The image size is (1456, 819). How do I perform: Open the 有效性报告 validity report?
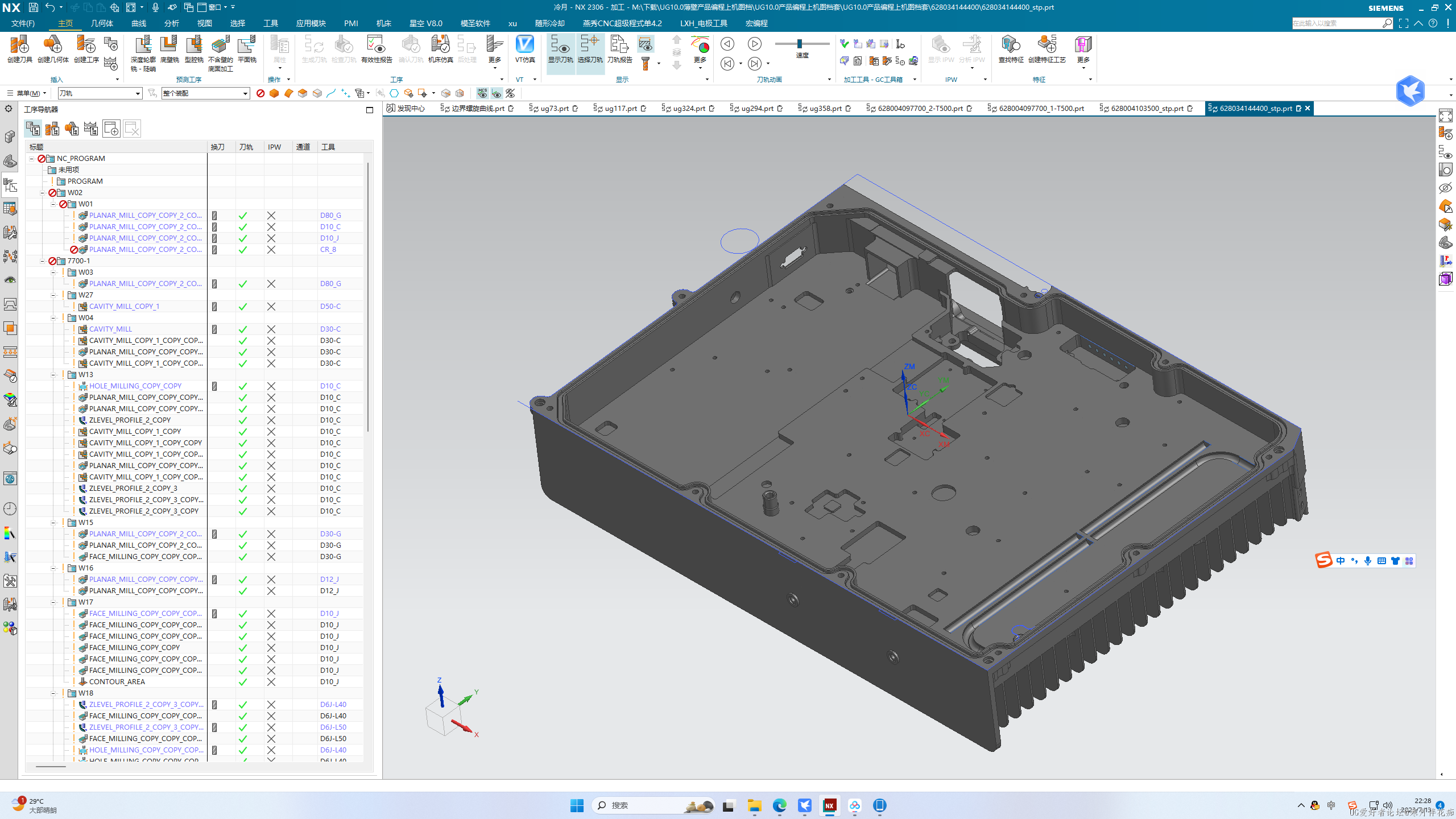click(377, 49)
